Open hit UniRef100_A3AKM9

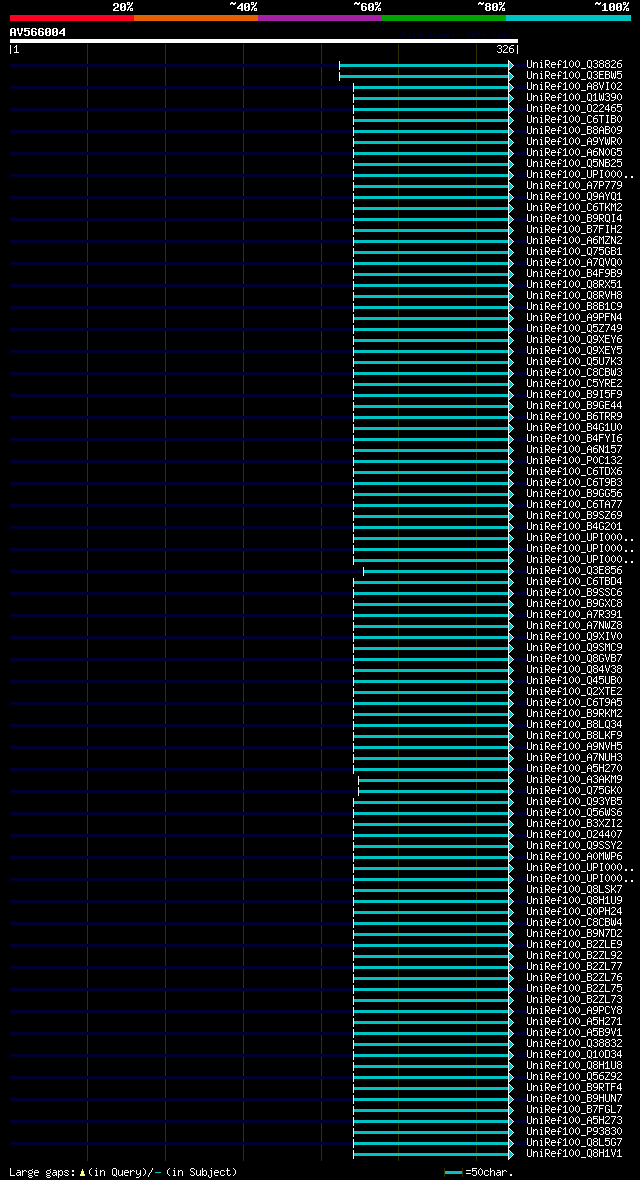click(x=574, y=779)
